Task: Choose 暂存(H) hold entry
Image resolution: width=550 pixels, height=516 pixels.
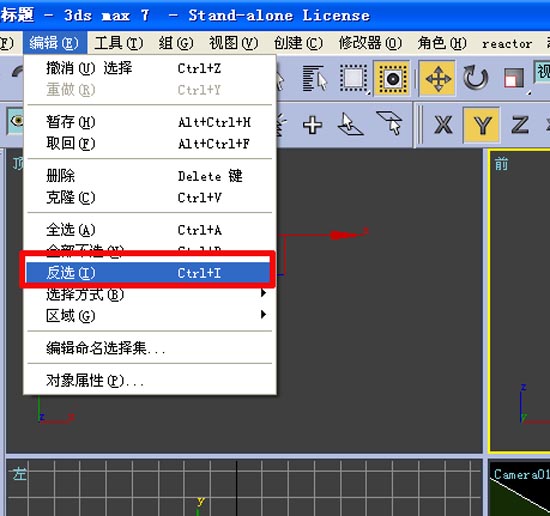Action: coord(150,122)
